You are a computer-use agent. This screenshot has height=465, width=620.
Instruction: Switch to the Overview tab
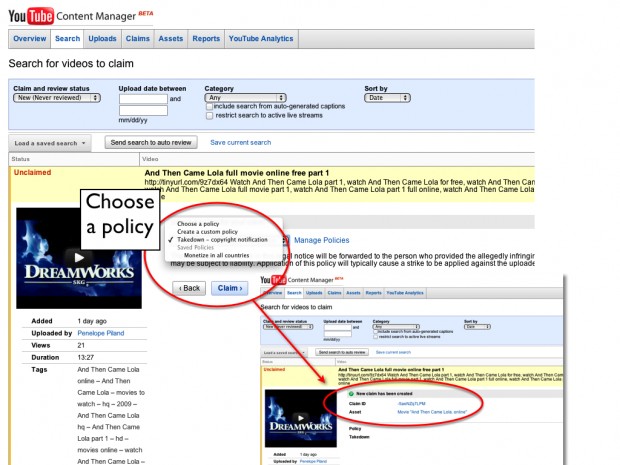click(x=30, y=39)
